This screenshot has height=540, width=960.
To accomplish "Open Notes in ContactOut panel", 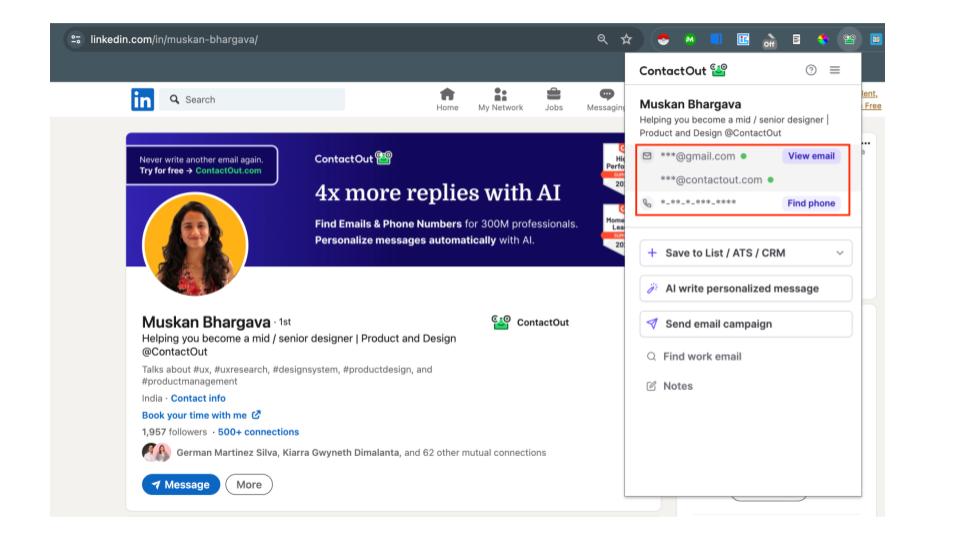I will (x=677, y=386).
